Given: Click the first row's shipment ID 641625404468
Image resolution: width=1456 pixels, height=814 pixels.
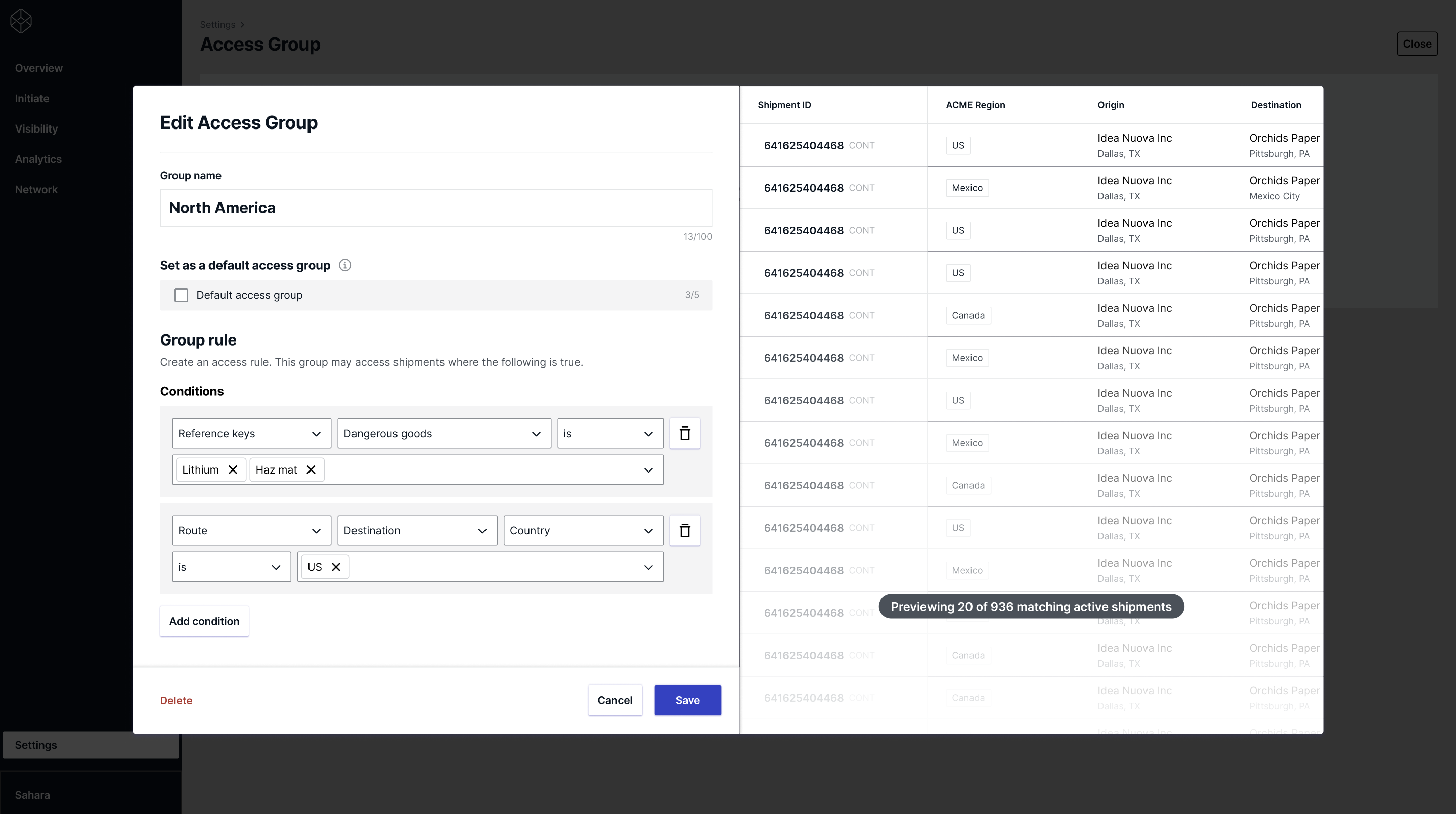Looking at the screenshot, I should pos(803,145).
